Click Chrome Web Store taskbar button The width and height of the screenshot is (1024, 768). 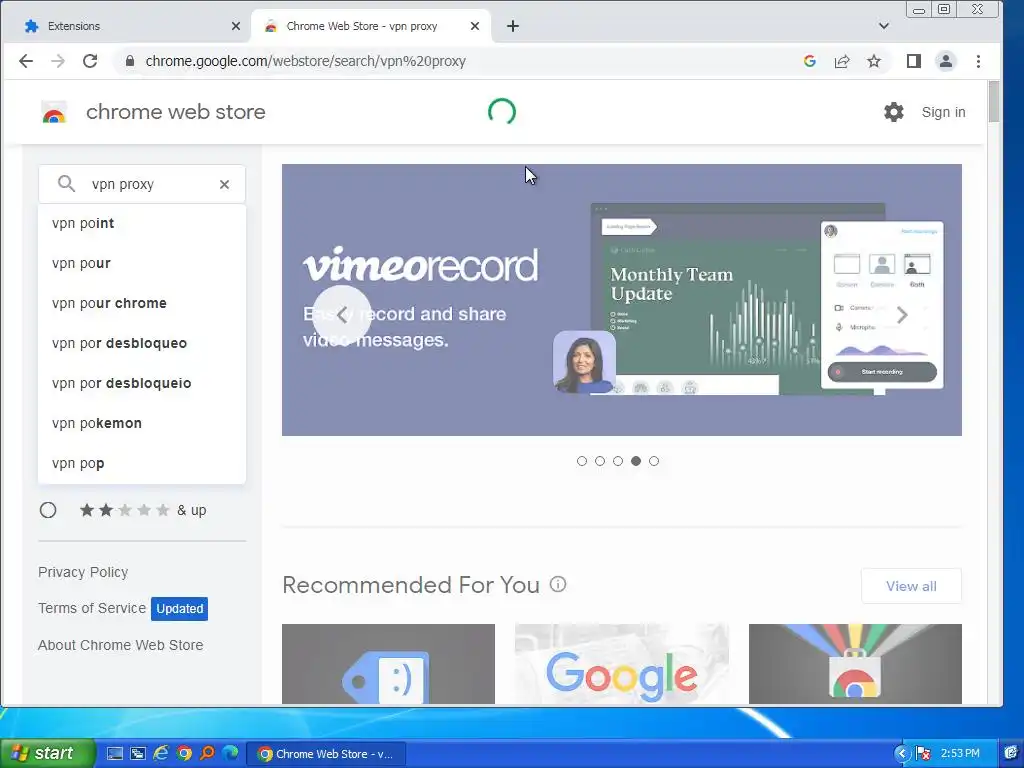[326, 754]
